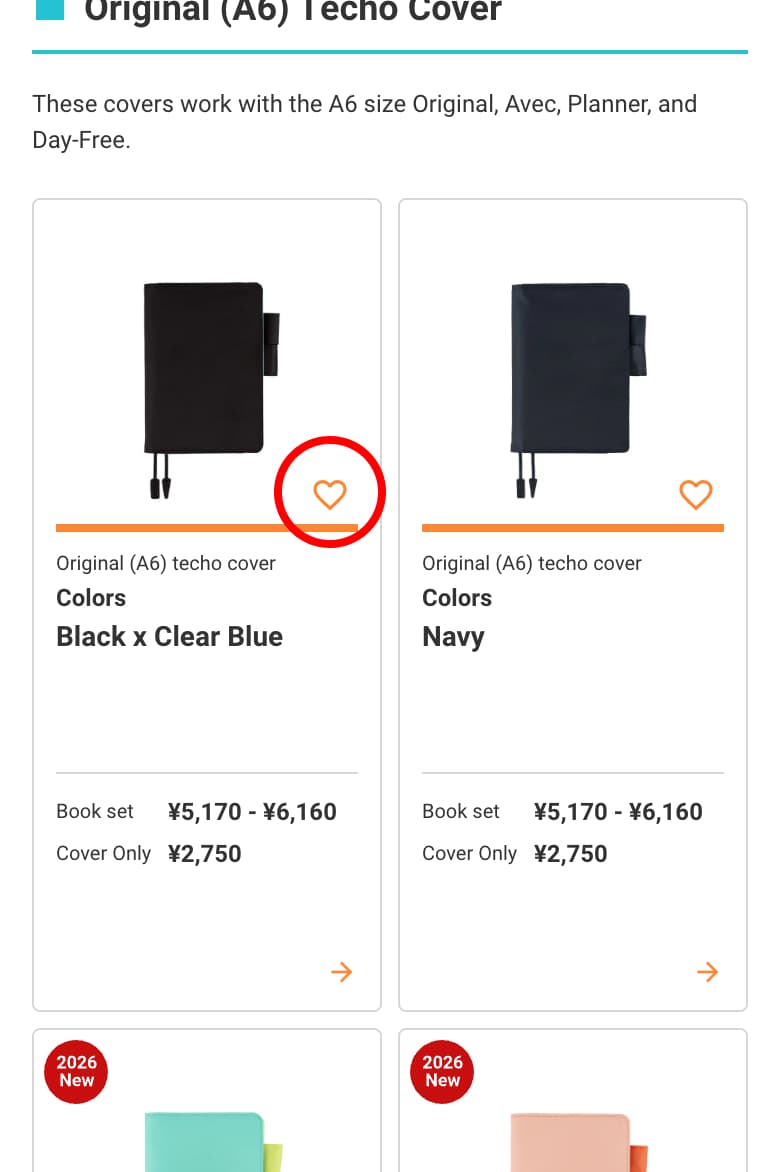Select the Black x Clear Blue title

(x=169, y=637)
